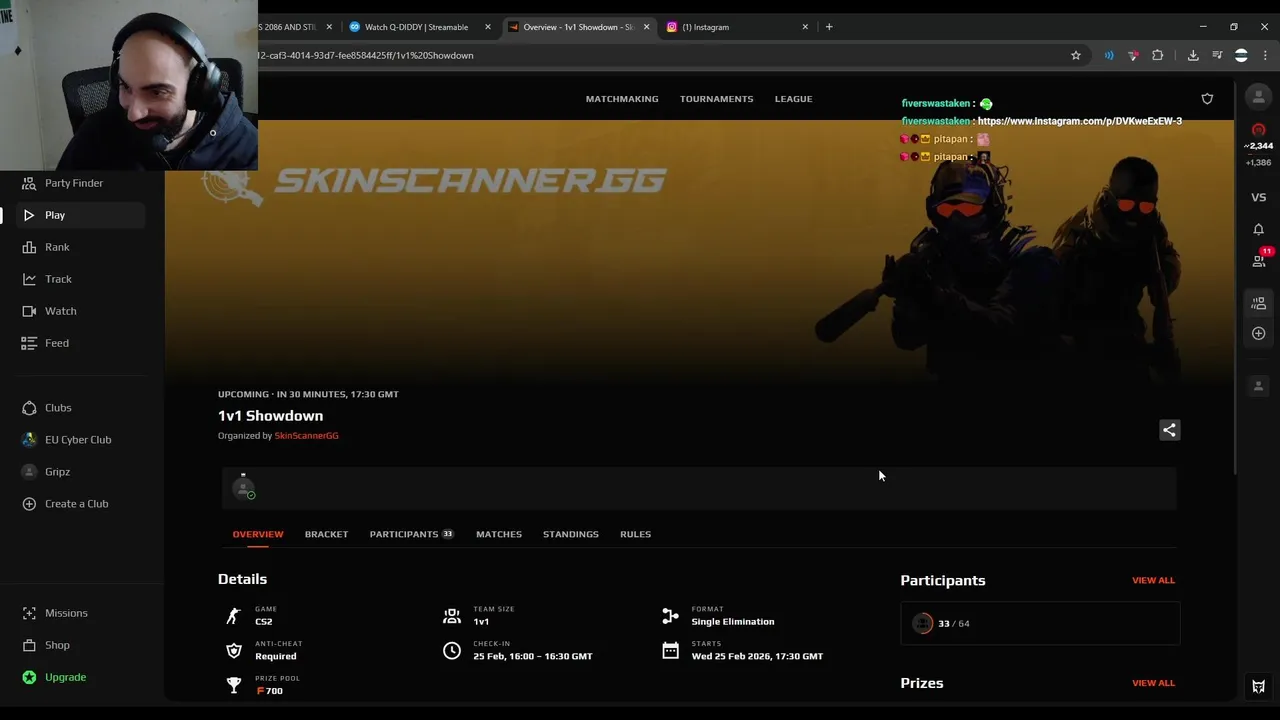The height and width of the screenshot is (720, 1280).
Task: Go to the Watch section
Action: tap(60, 311)
